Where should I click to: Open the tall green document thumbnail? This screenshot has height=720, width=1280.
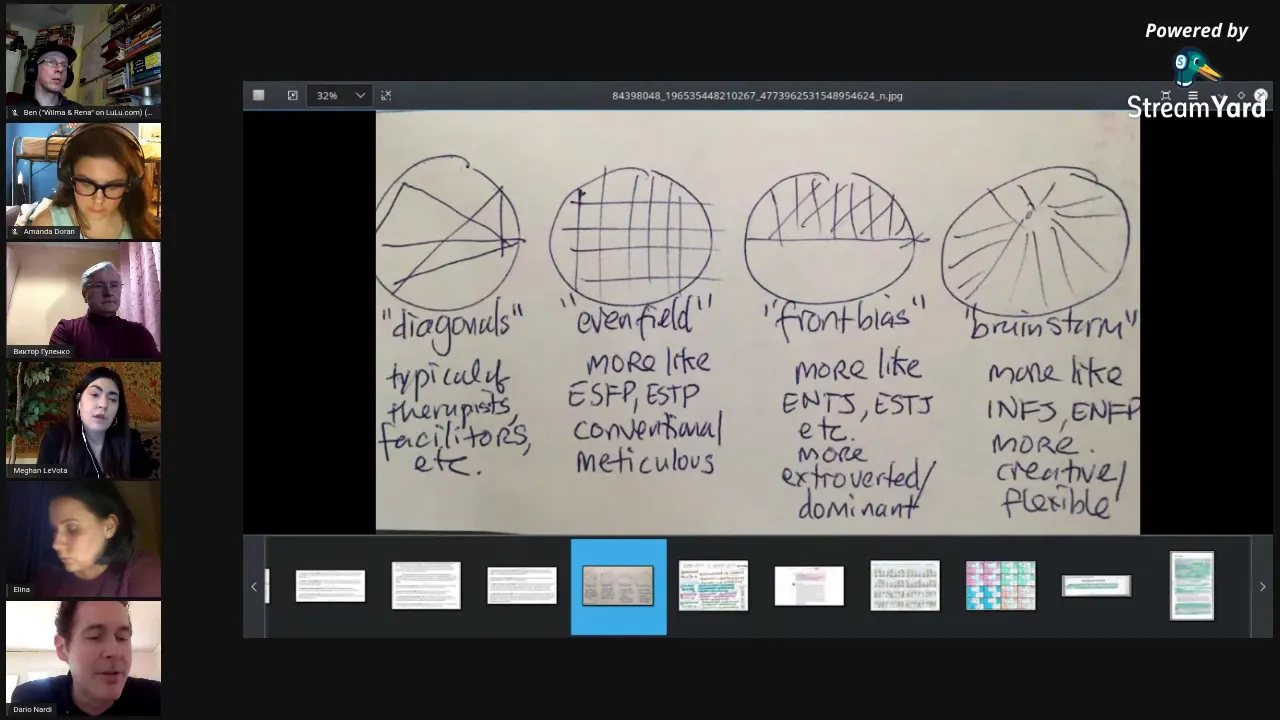coord(1192,586)
